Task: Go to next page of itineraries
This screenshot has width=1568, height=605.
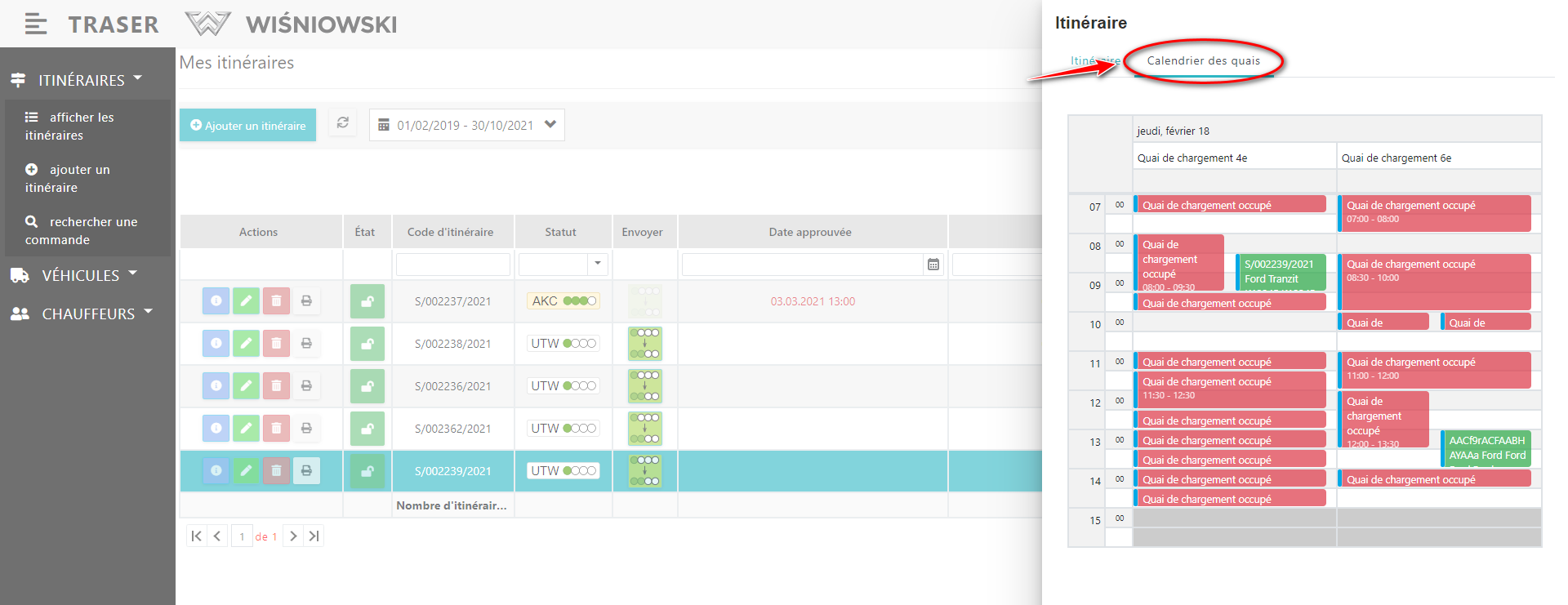Action: click(293, 536)
